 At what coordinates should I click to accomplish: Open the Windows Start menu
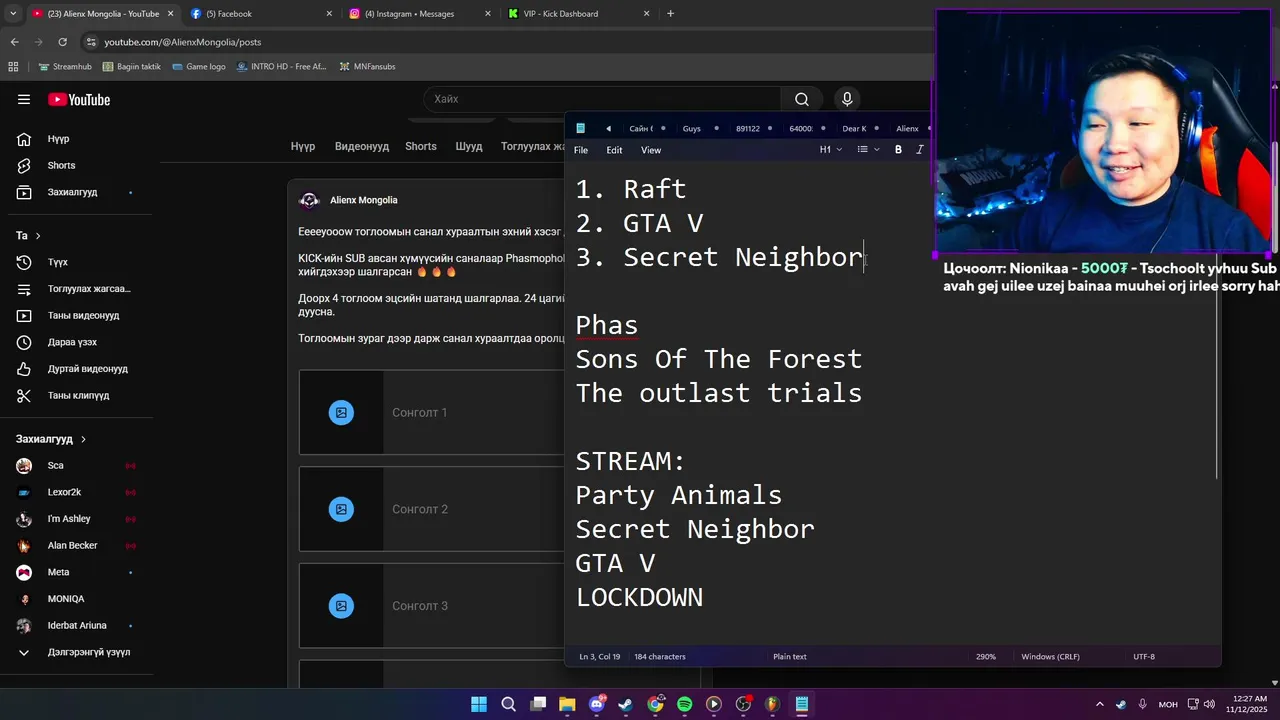tap(479, 704)
